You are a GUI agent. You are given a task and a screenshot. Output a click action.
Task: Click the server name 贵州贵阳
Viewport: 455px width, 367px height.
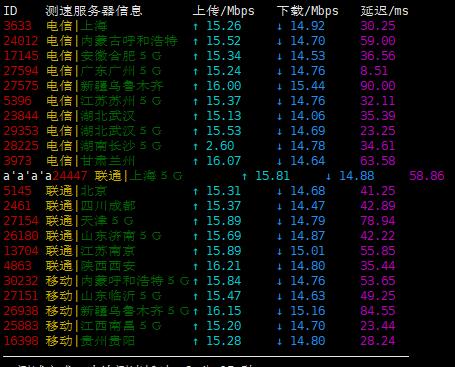pos(108,341)
